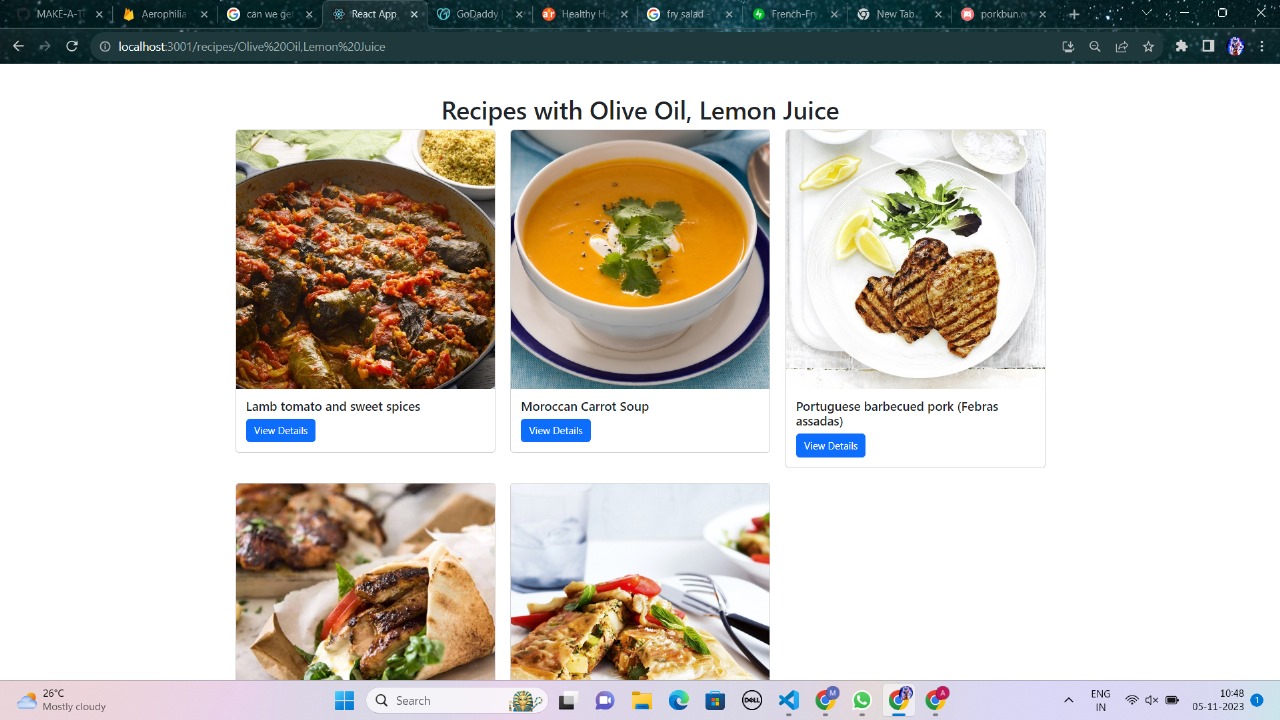Click the ENG IN language indicator
The image size is (1280, 720).
1100,700
